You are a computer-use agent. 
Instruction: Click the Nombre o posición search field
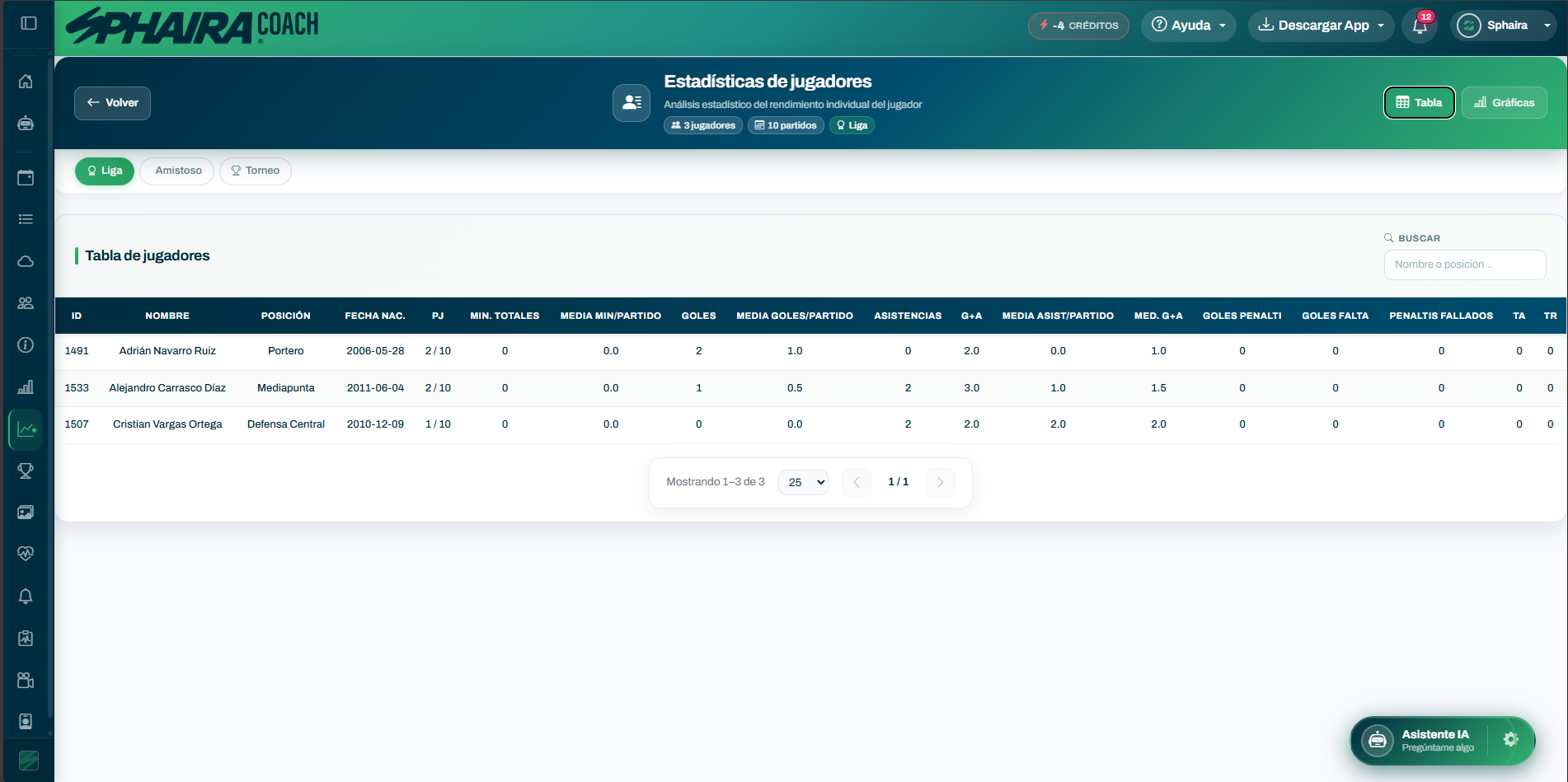tap(1465, 264)
